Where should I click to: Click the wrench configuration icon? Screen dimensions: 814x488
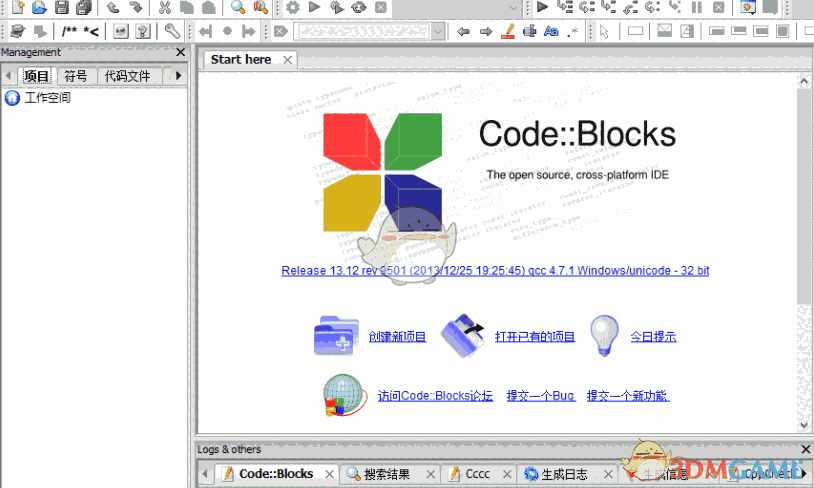tap(172, 32)
